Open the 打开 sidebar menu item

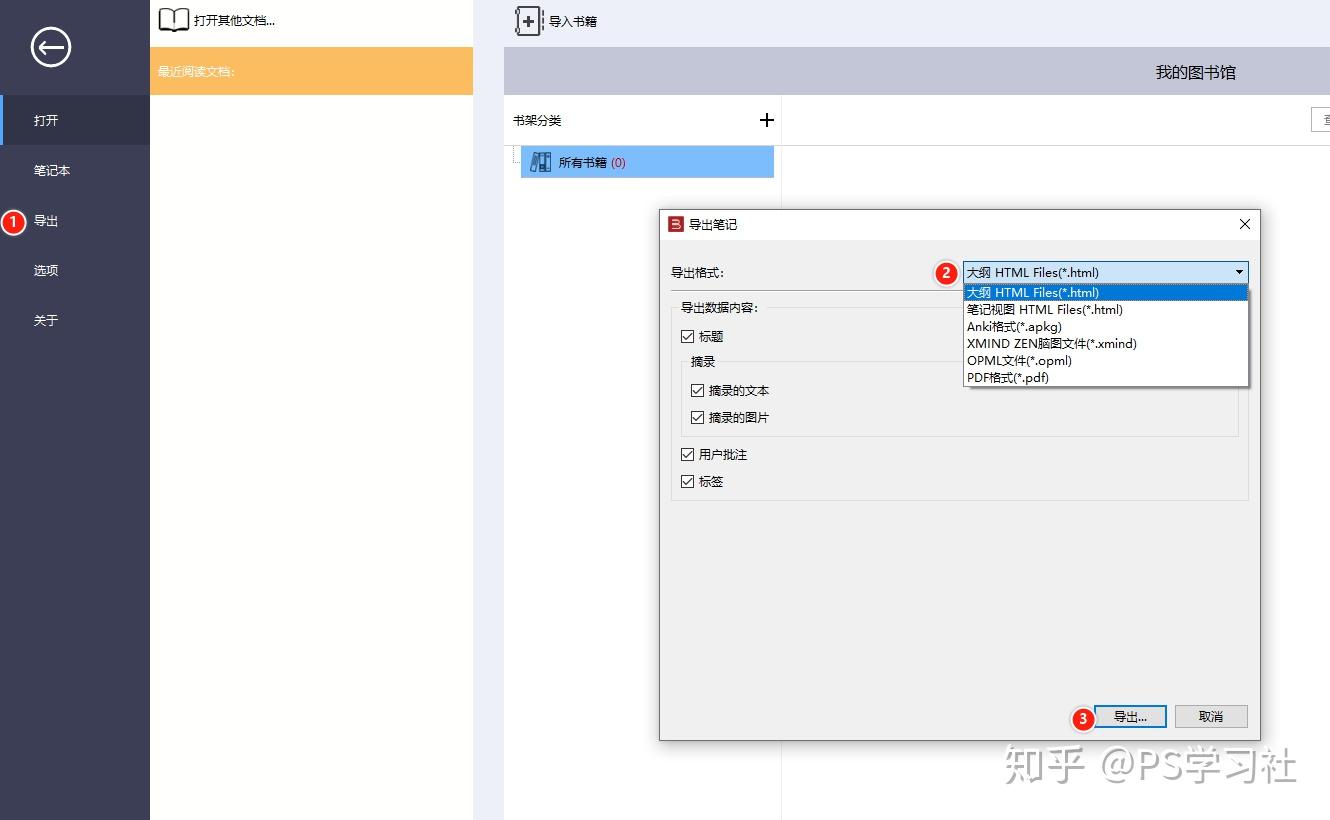75,120
